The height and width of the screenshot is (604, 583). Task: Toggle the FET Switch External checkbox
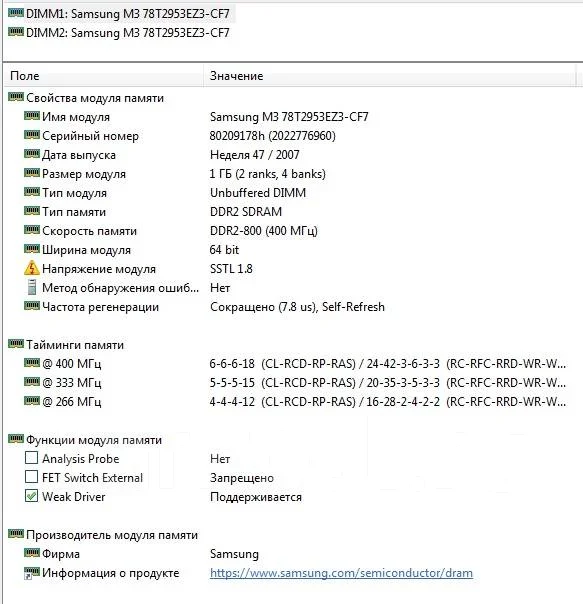[x=31, y=476]
